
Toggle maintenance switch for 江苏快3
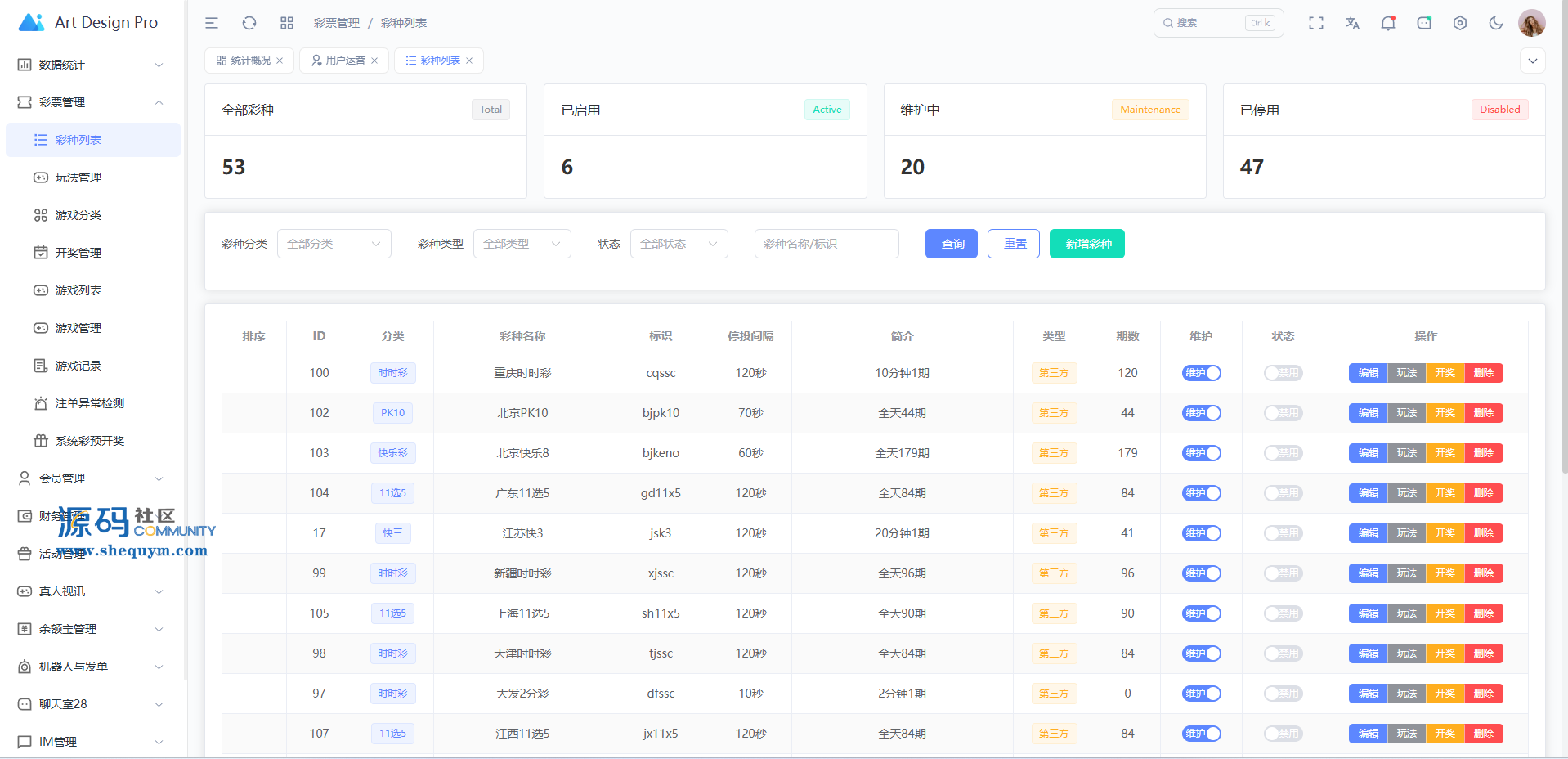[x=1201, y=533]
